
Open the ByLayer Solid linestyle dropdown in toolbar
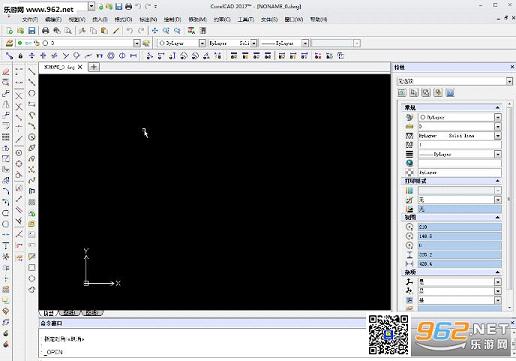(254, 43)
